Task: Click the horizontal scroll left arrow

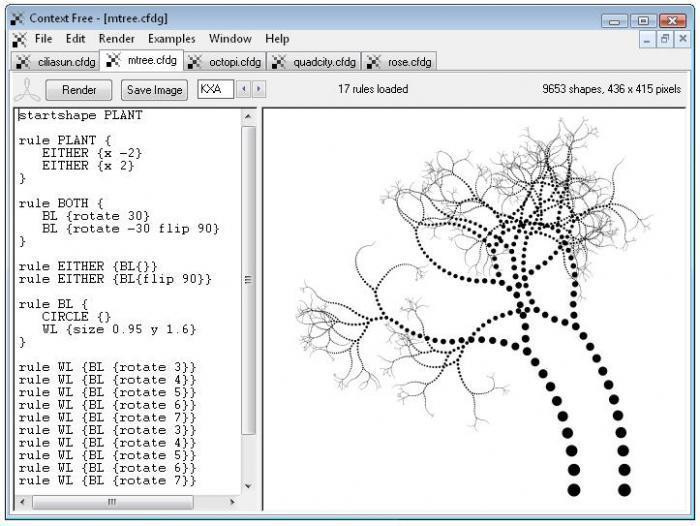Action: (23, 502)
